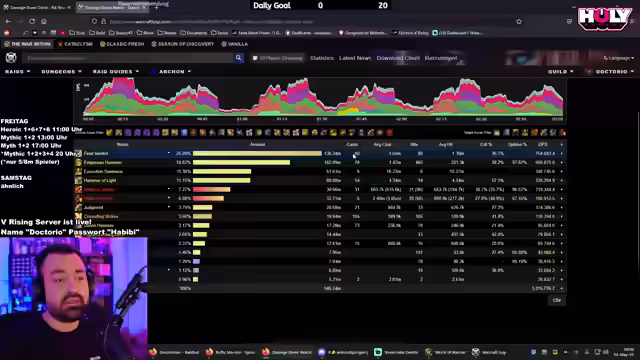Open the Warcraft Logs app in taskbar
This screenshot has height=360, width=640.
pyautogui.click(x=490, y=352)
